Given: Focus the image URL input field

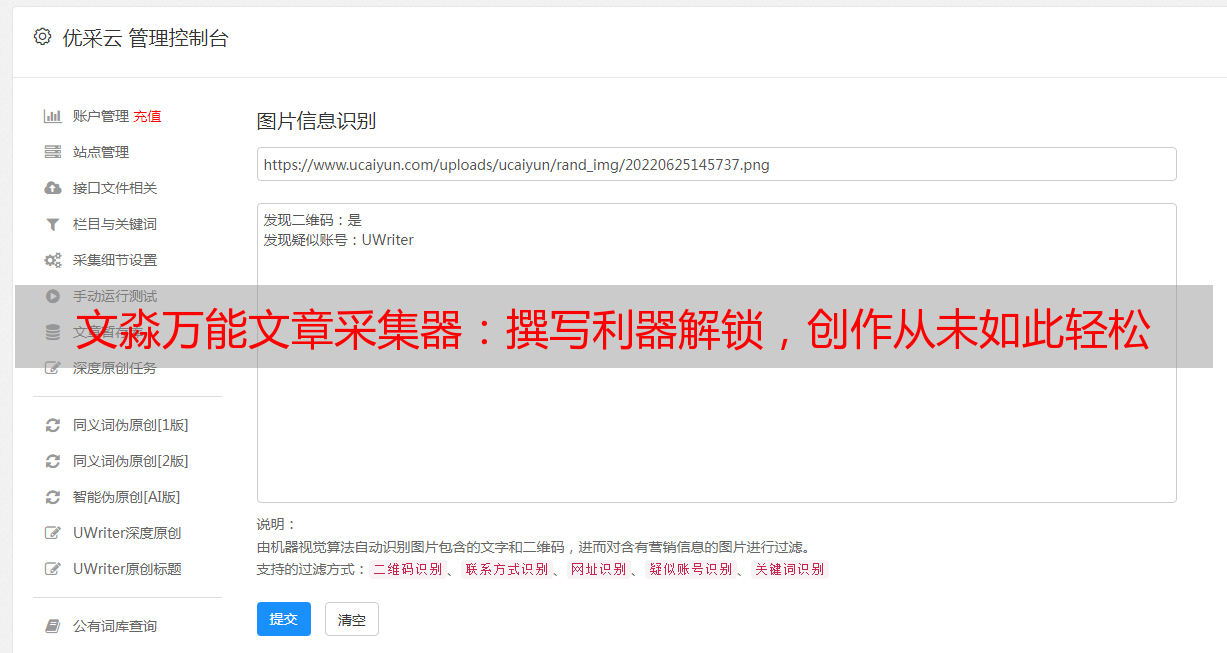Looking at the screenshot, I should pyautogui.click(x=716, y=164).
